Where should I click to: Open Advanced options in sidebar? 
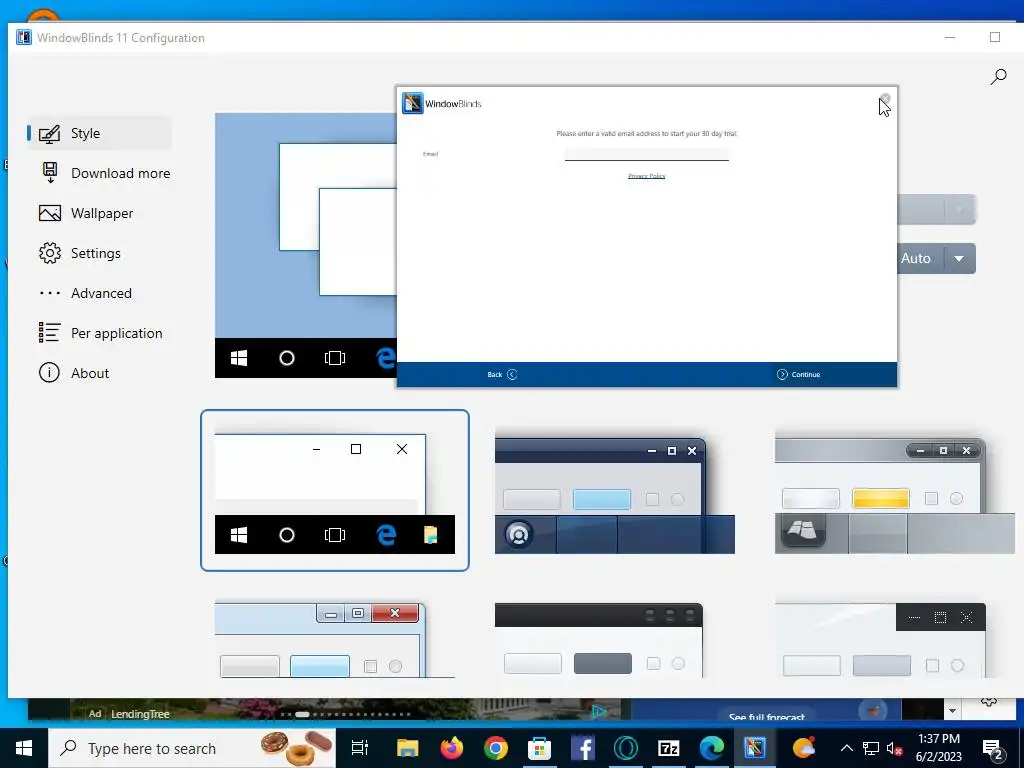(85, 293)
